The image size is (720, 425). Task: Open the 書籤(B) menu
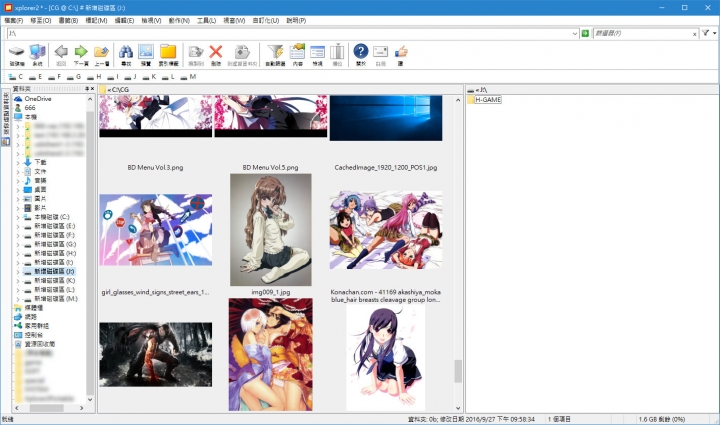coord(68,21)
